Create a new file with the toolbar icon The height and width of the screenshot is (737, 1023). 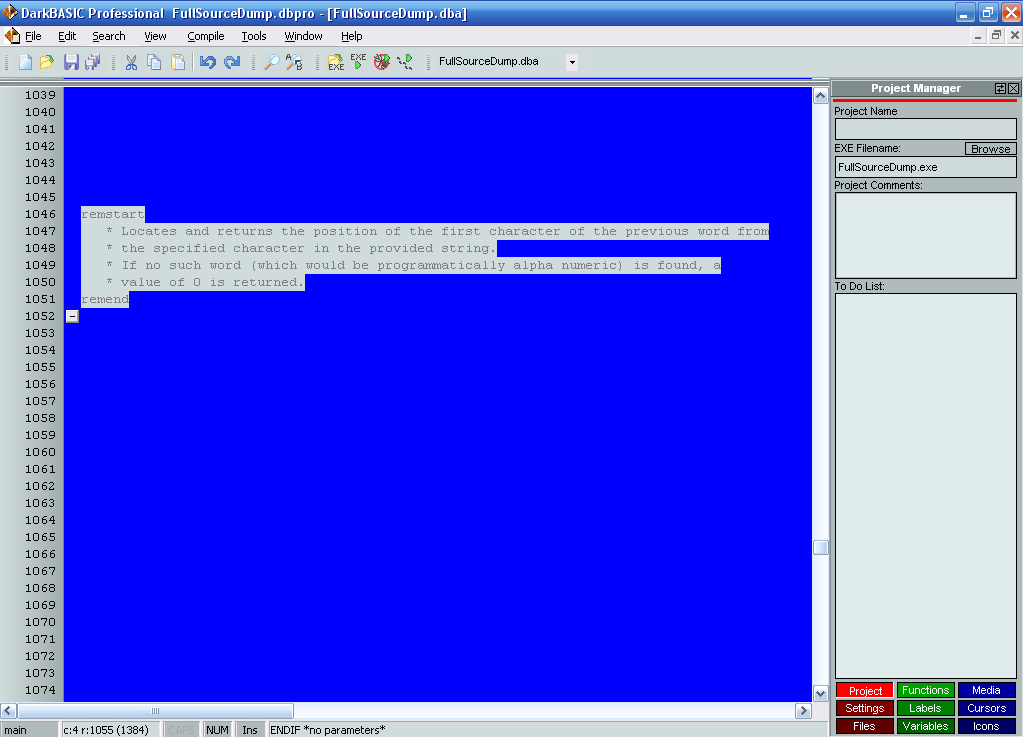coord(25,62)
